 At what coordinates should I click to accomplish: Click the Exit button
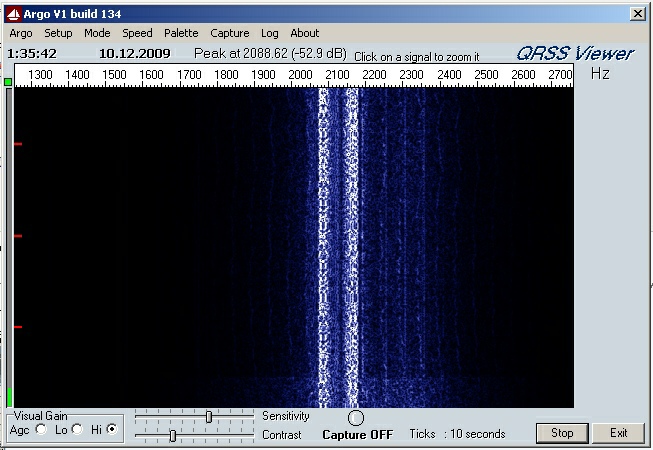click(x=618, y=433)
